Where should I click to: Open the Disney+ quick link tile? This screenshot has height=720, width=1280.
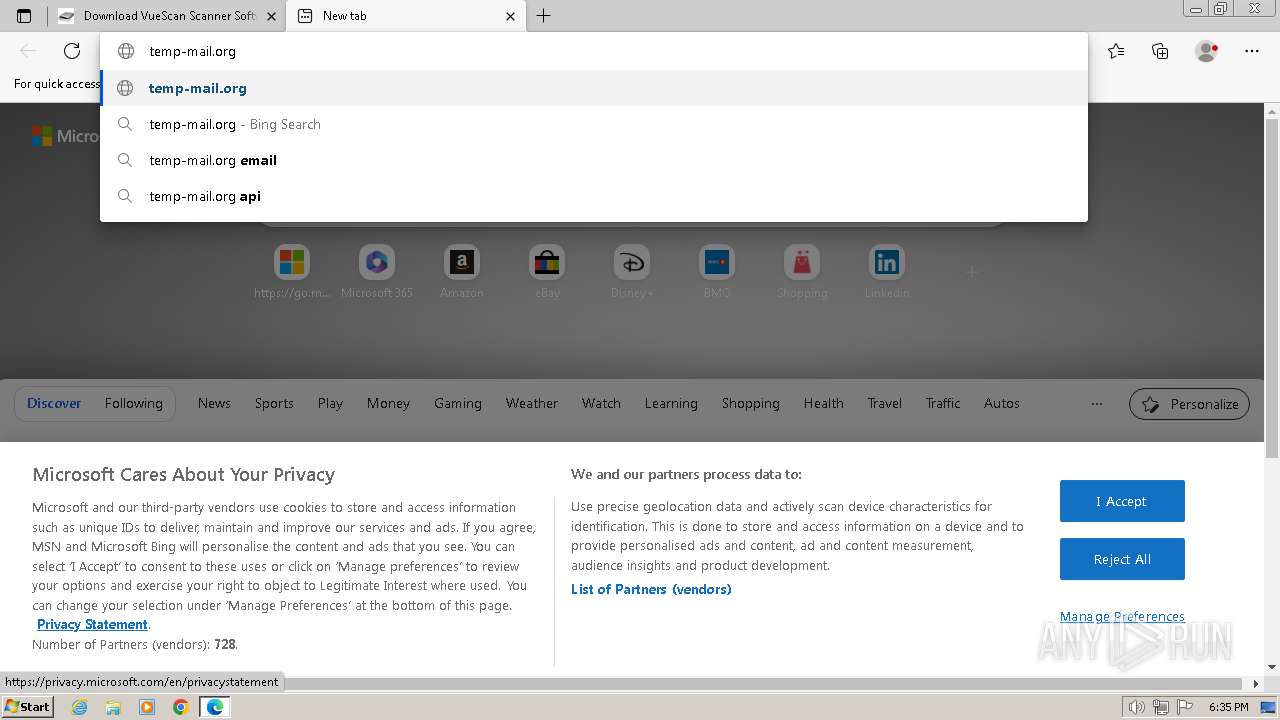tap(632, 271)
